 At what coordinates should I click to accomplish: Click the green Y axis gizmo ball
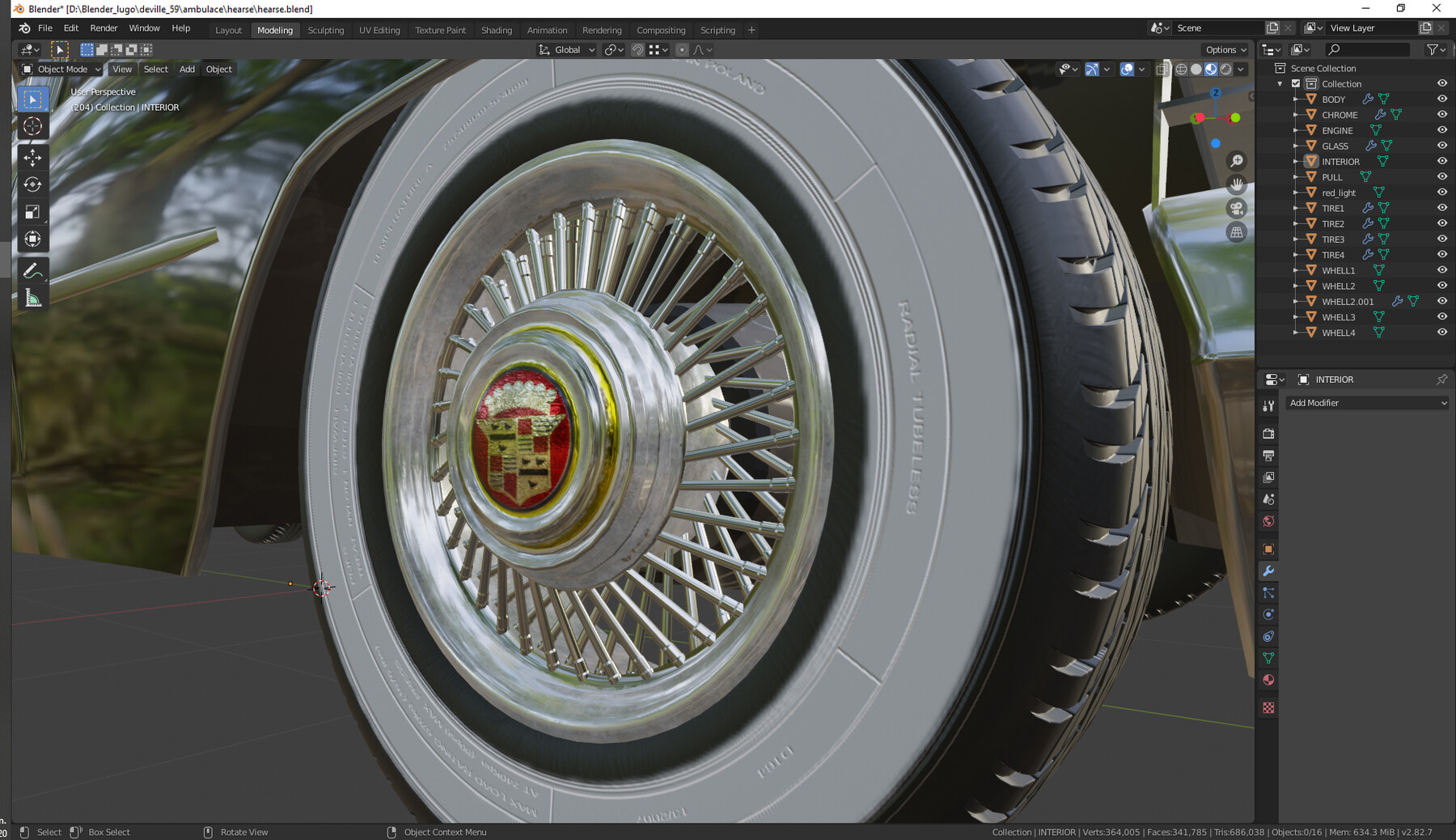(x=1235, y=118)
